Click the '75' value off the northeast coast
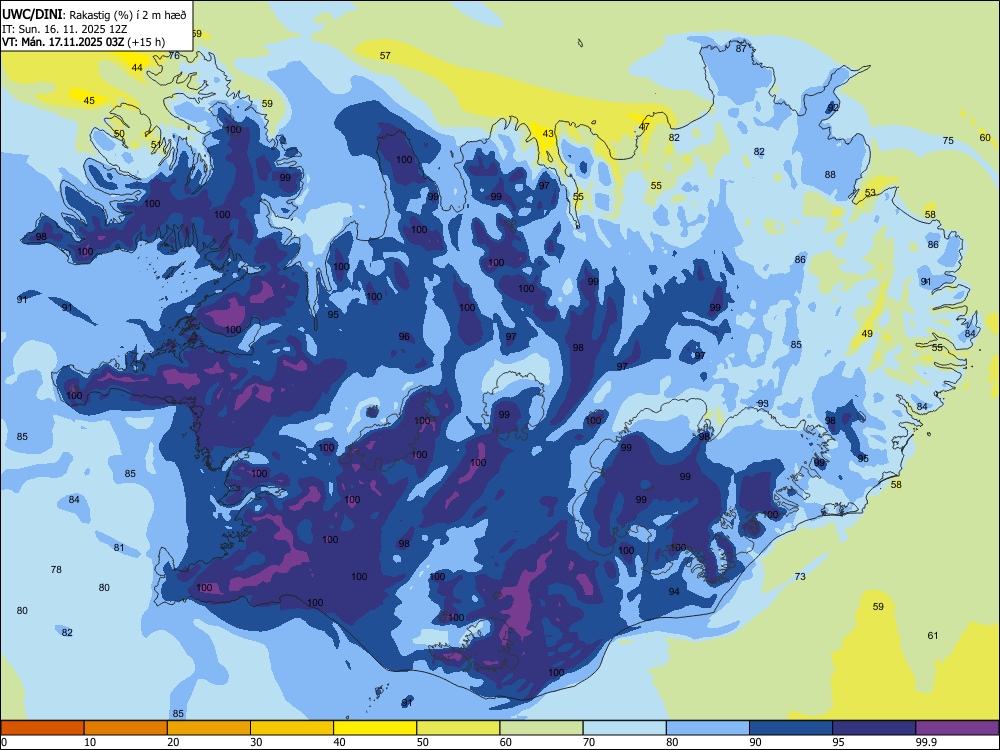This screenshot has width=1000, height=750. (948, 140)
